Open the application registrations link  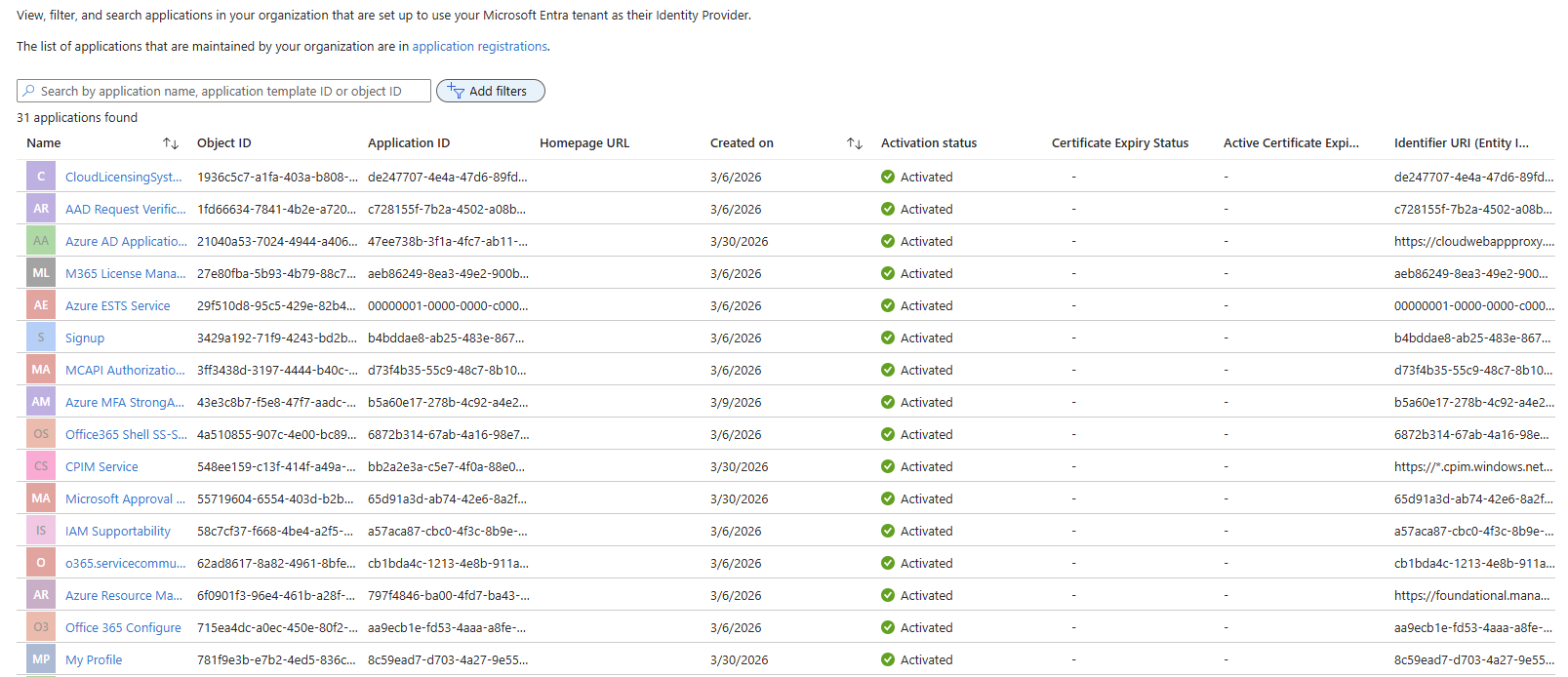479,46
